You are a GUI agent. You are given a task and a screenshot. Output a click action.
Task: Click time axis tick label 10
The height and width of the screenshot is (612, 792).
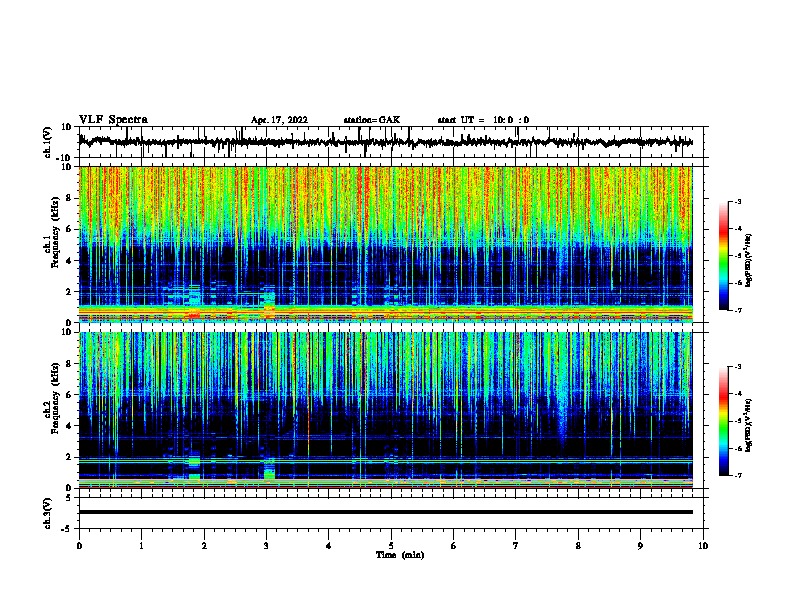coord(703,546)
